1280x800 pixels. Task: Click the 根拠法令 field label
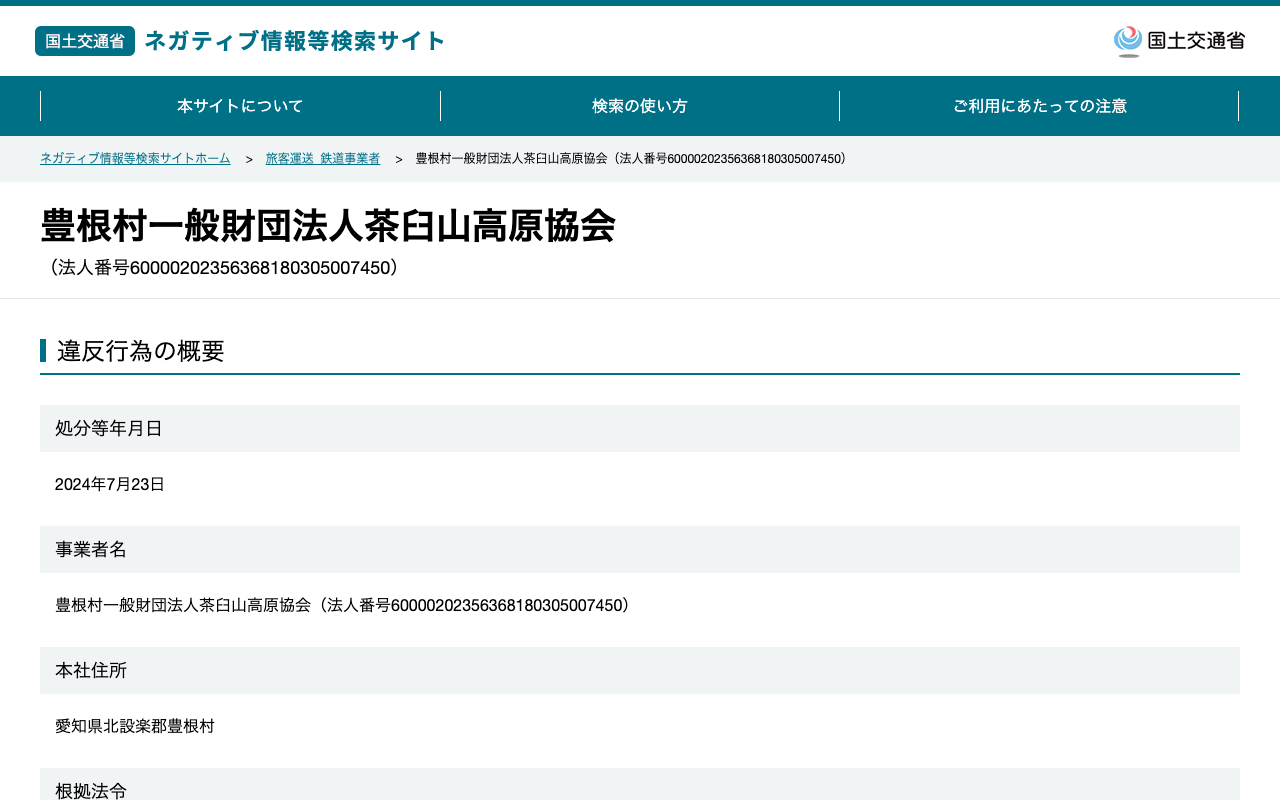tap(91, 790)
